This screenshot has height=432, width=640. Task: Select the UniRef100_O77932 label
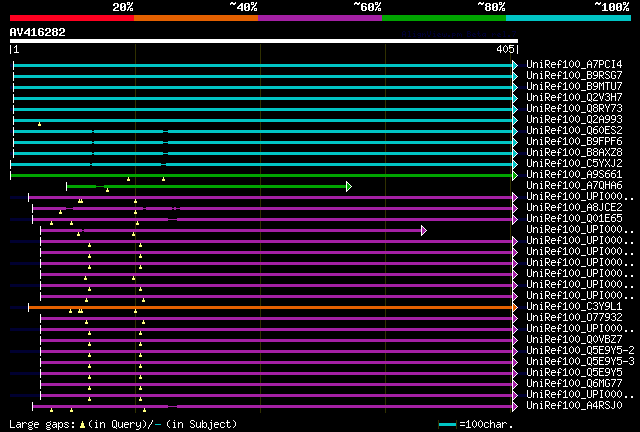click(x=574, y=318)
